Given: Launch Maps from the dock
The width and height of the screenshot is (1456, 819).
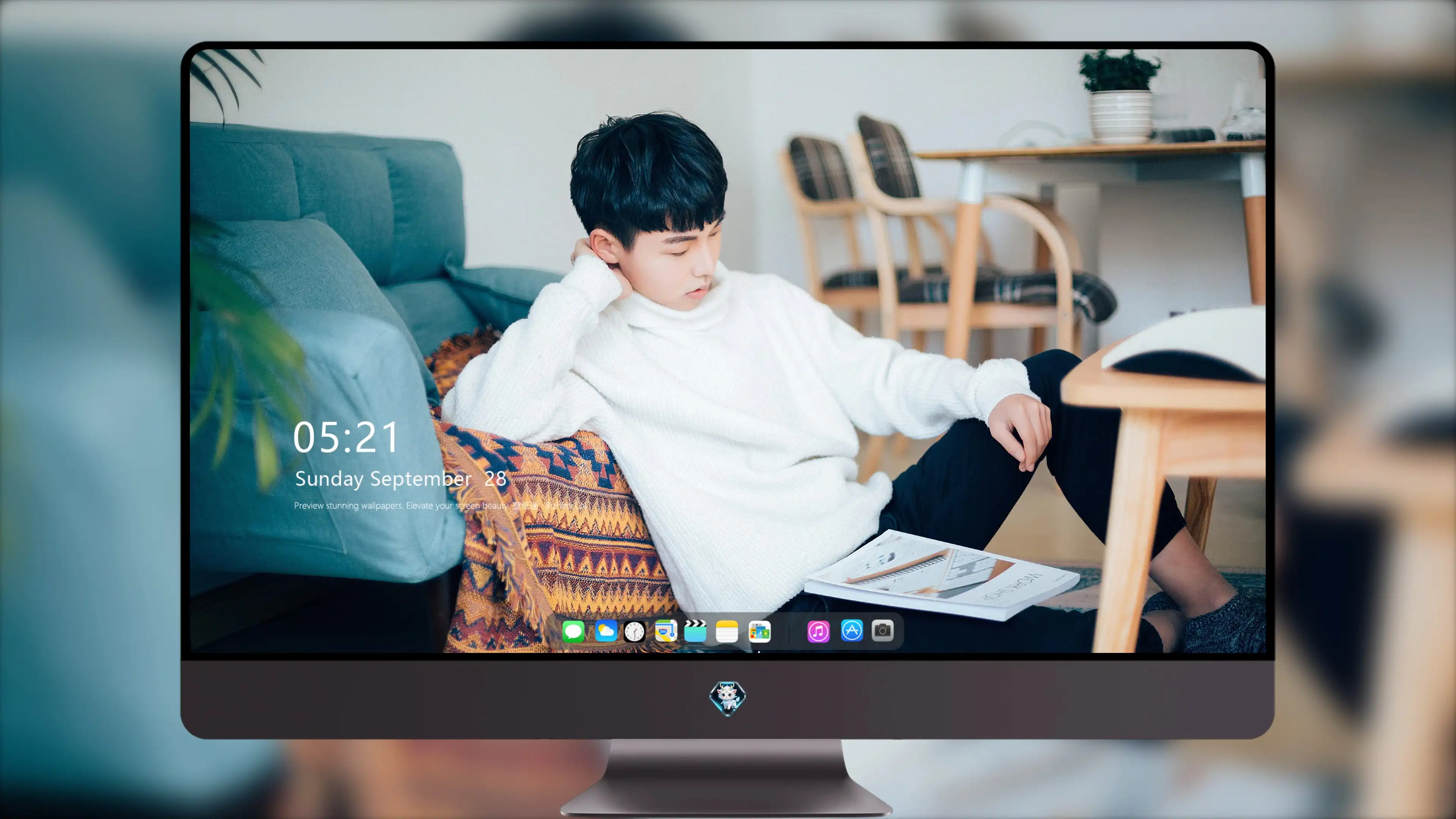Looking at the screenshot, I should coord(666,631).
